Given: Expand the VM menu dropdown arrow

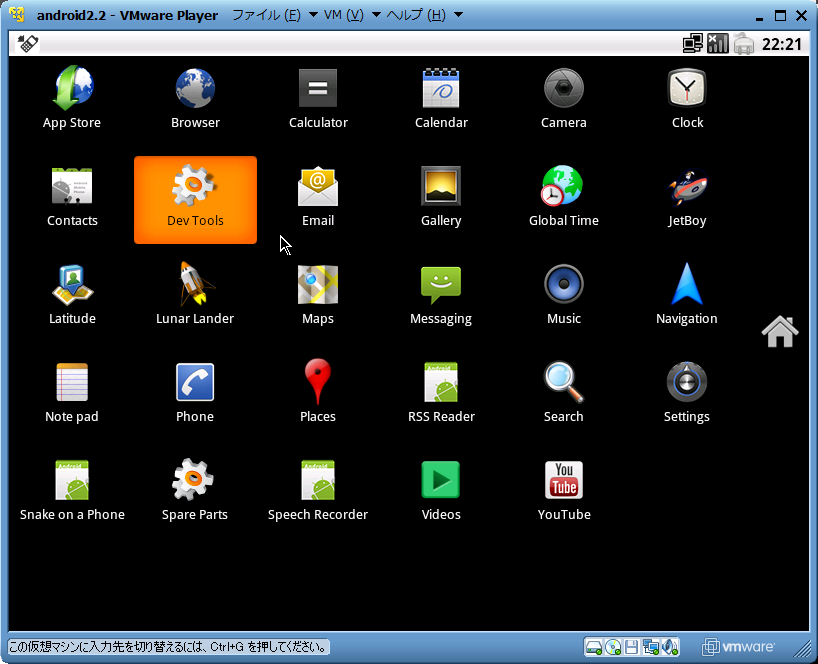Looking at the screenshot, I should point(376,15).
